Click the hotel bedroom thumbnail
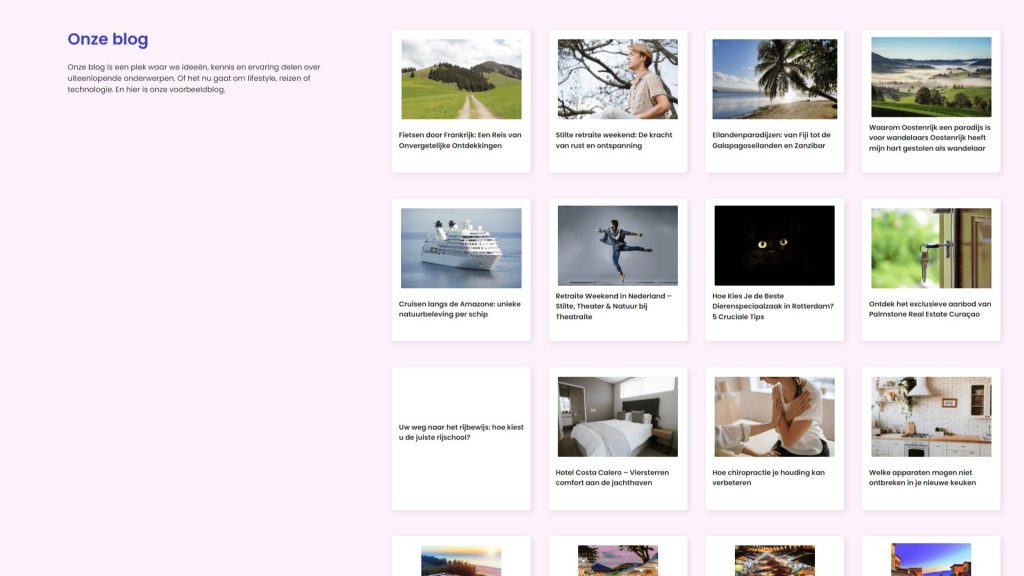This screenshot has height=576, width=1024. click(x=617, y=417)
